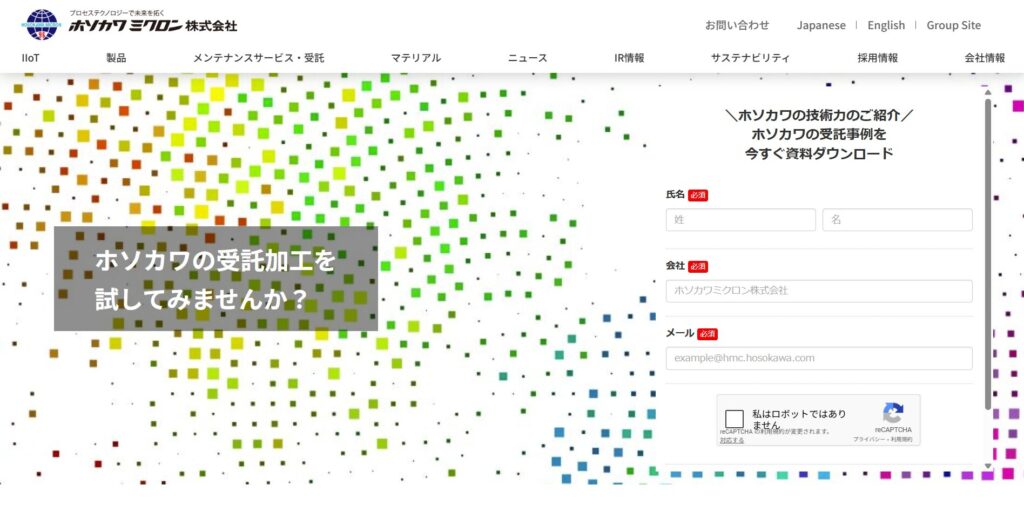Click the form's vertical scrollbar thumb
1024x505 pixels.
(x=987, y=253)
